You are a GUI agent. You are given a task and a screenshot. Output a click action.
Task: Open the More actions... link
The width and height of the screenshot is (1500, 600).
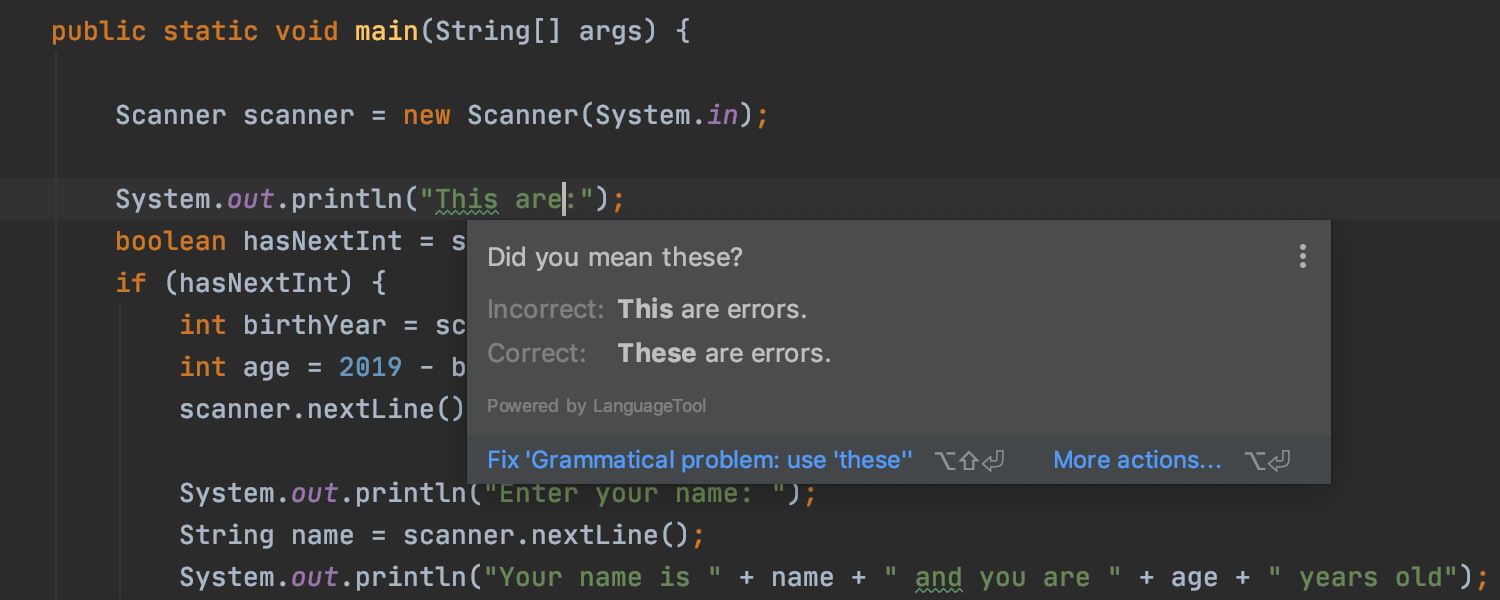(1137, 460)
